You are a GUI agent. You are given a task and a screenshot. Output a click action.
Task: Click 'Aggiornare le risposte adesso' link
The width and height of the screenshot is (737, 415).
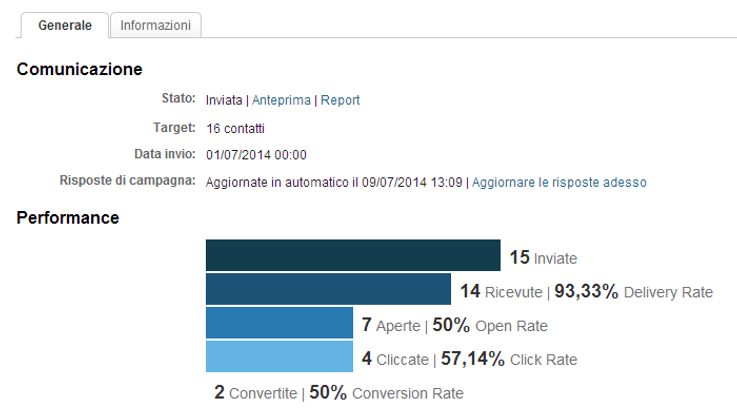point(559,183)
